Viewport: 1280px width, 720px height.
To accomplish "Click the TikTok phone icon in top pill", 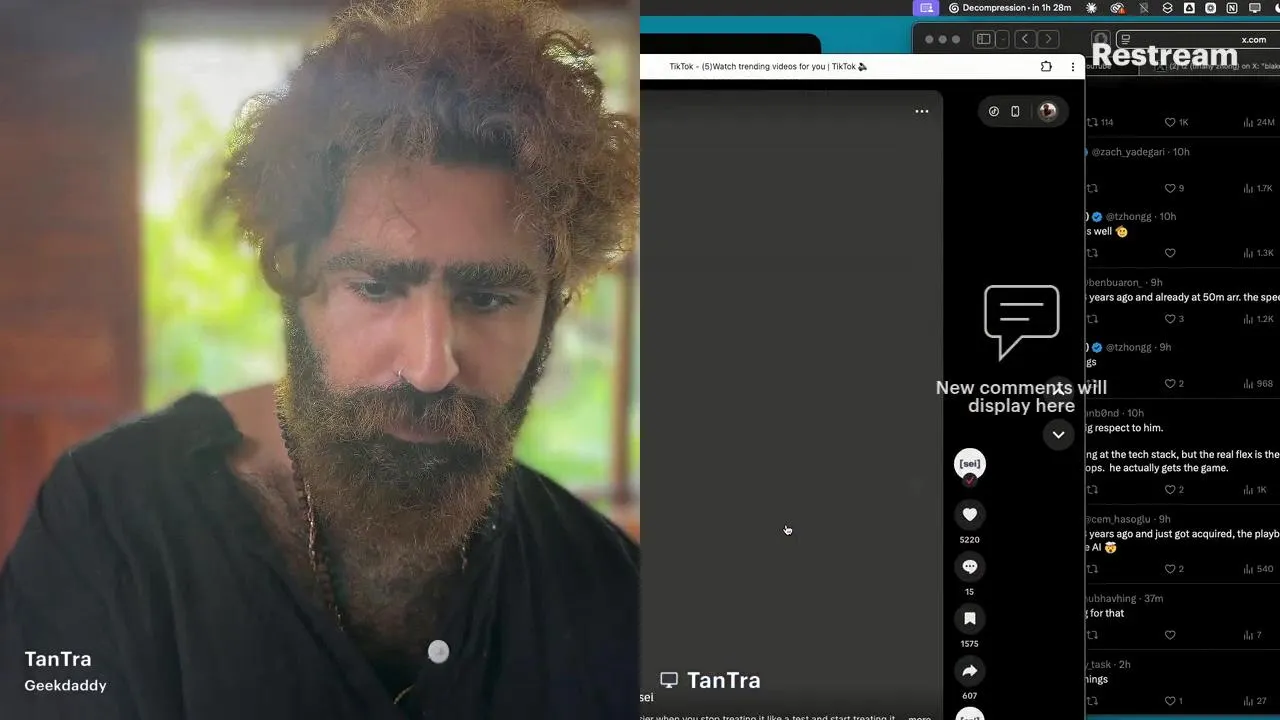I will click(x=1015, y=111).
